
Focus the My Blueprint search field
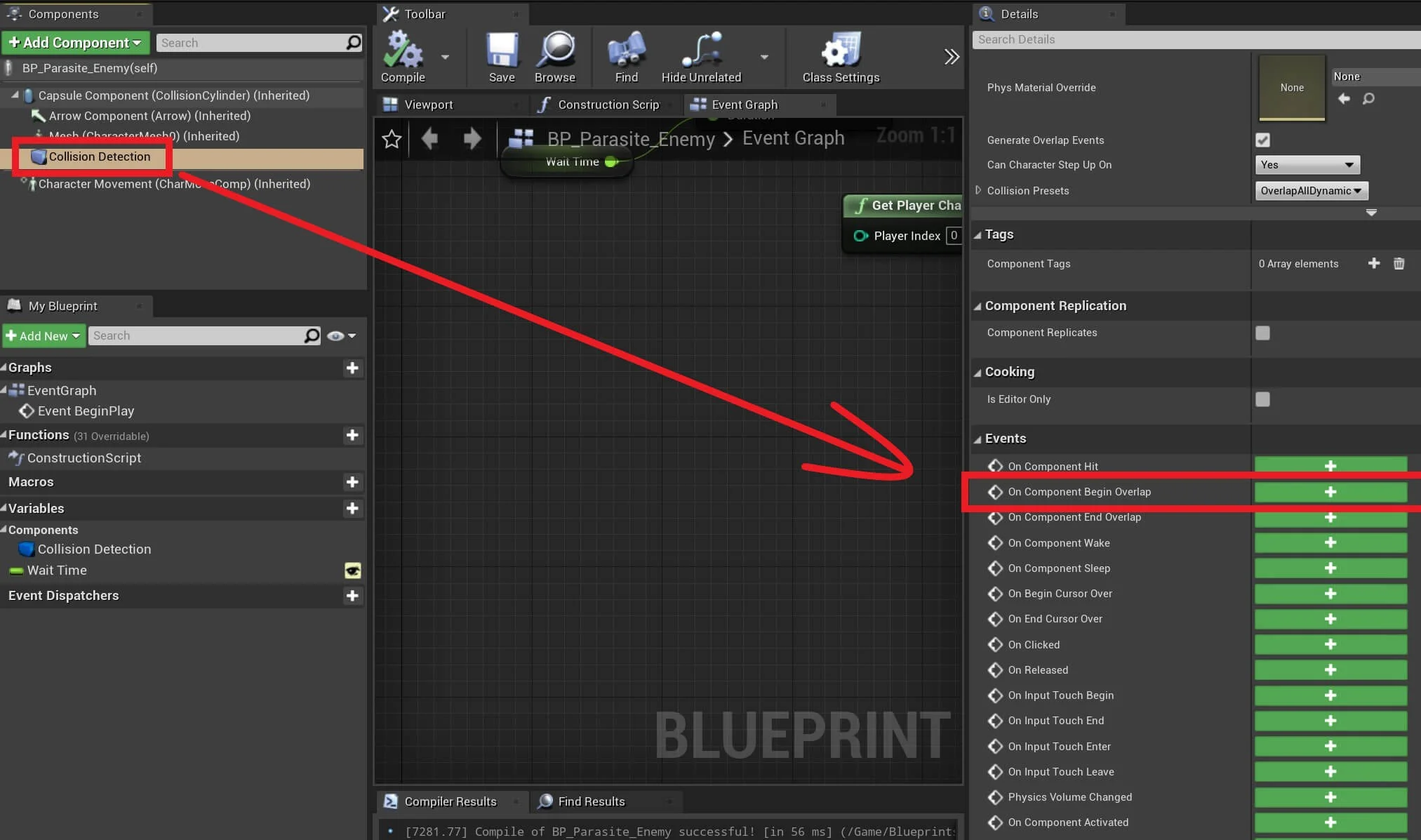(x=204, y=336)
